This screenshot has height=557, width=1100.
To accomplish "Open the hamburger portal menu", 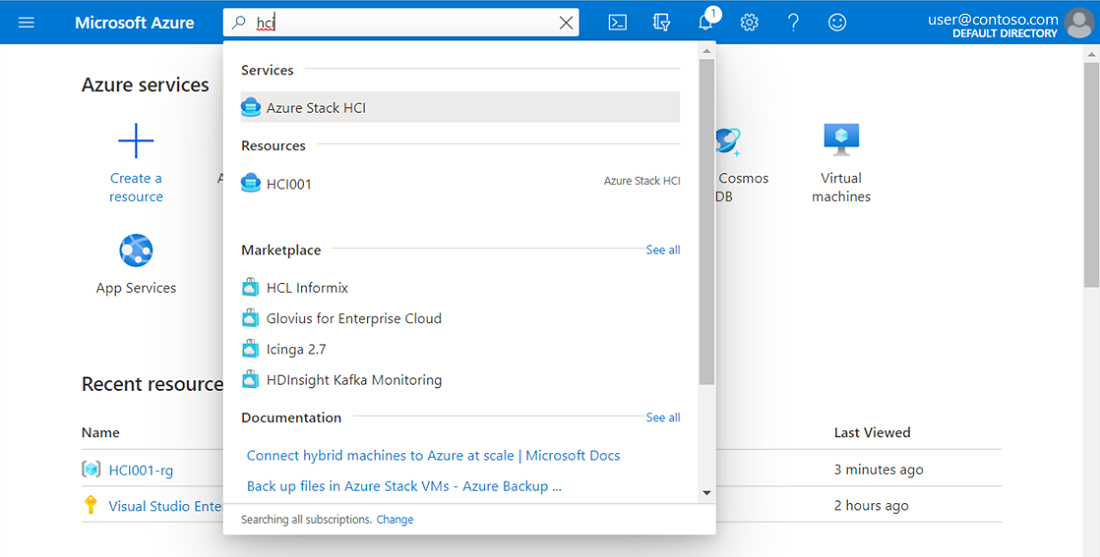I will click(26, 22).
